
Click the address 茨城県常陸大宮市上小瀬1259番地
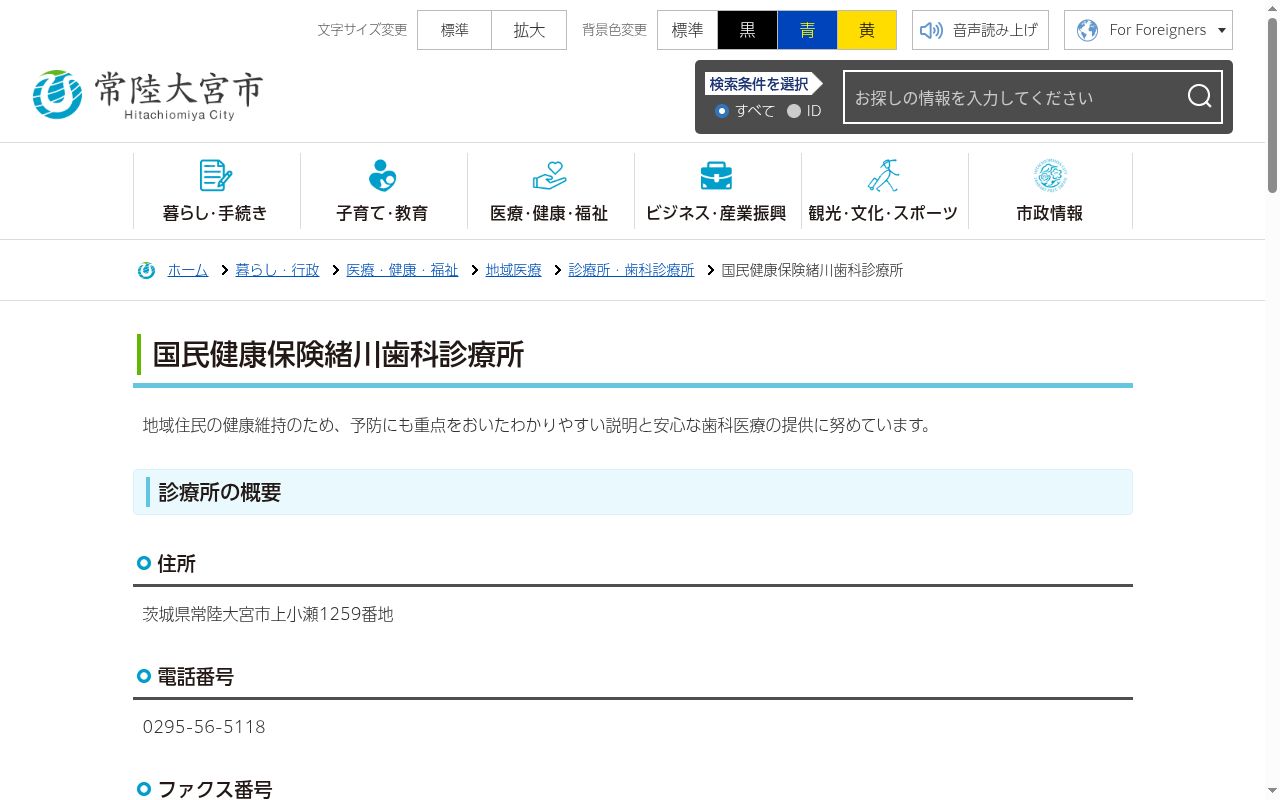[268, 614]
